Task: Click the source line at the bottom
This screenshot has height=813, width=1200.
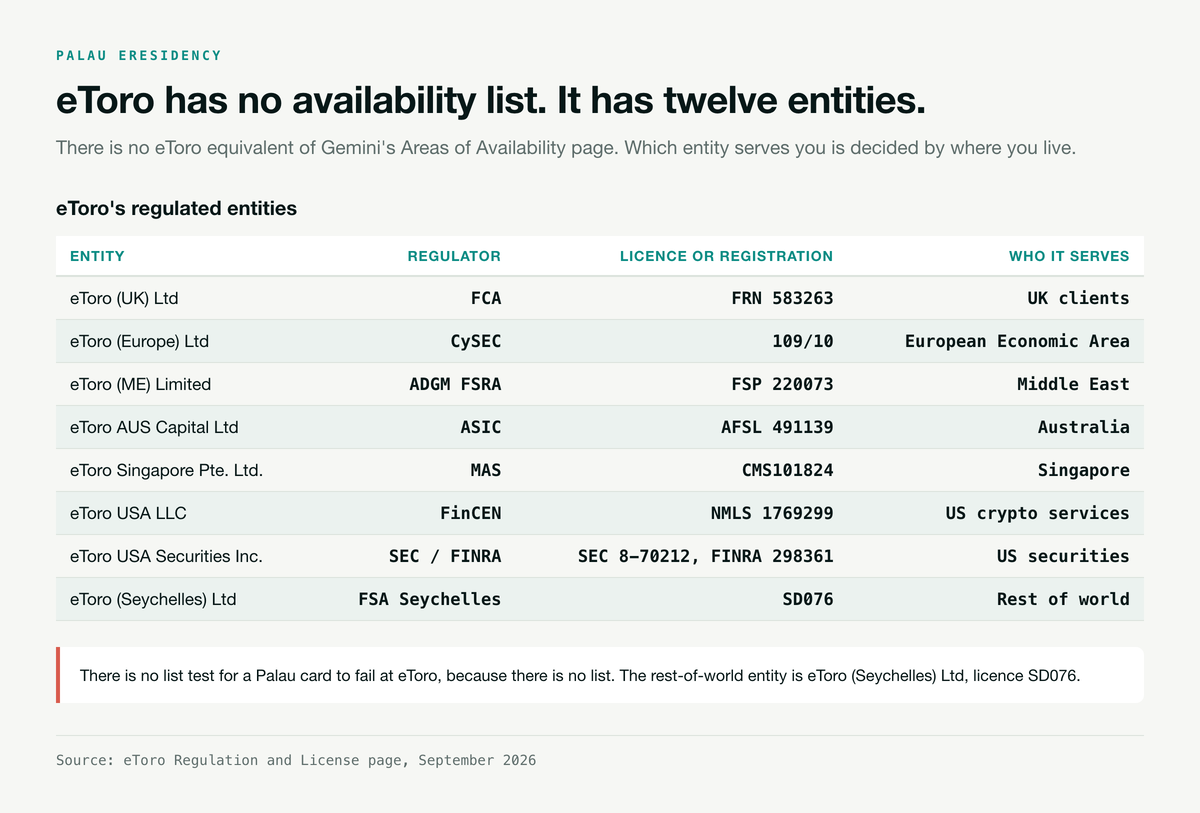Action: coord(296,760)
